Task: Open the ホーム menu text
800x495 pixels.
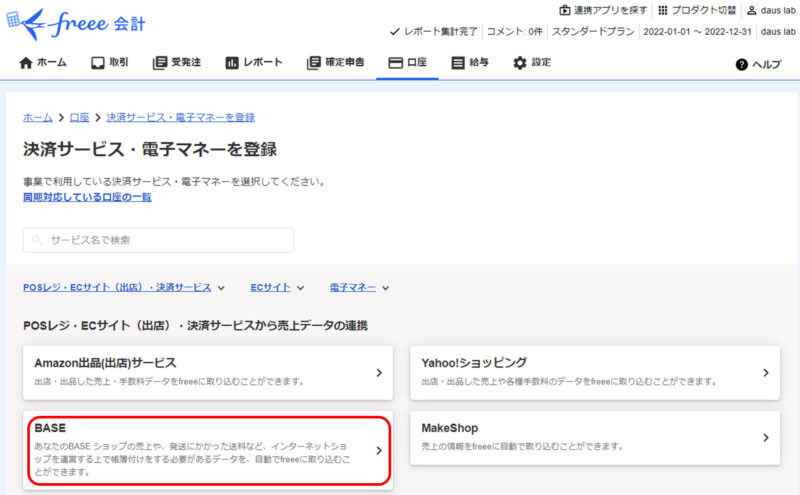Action: click(52, 62)
